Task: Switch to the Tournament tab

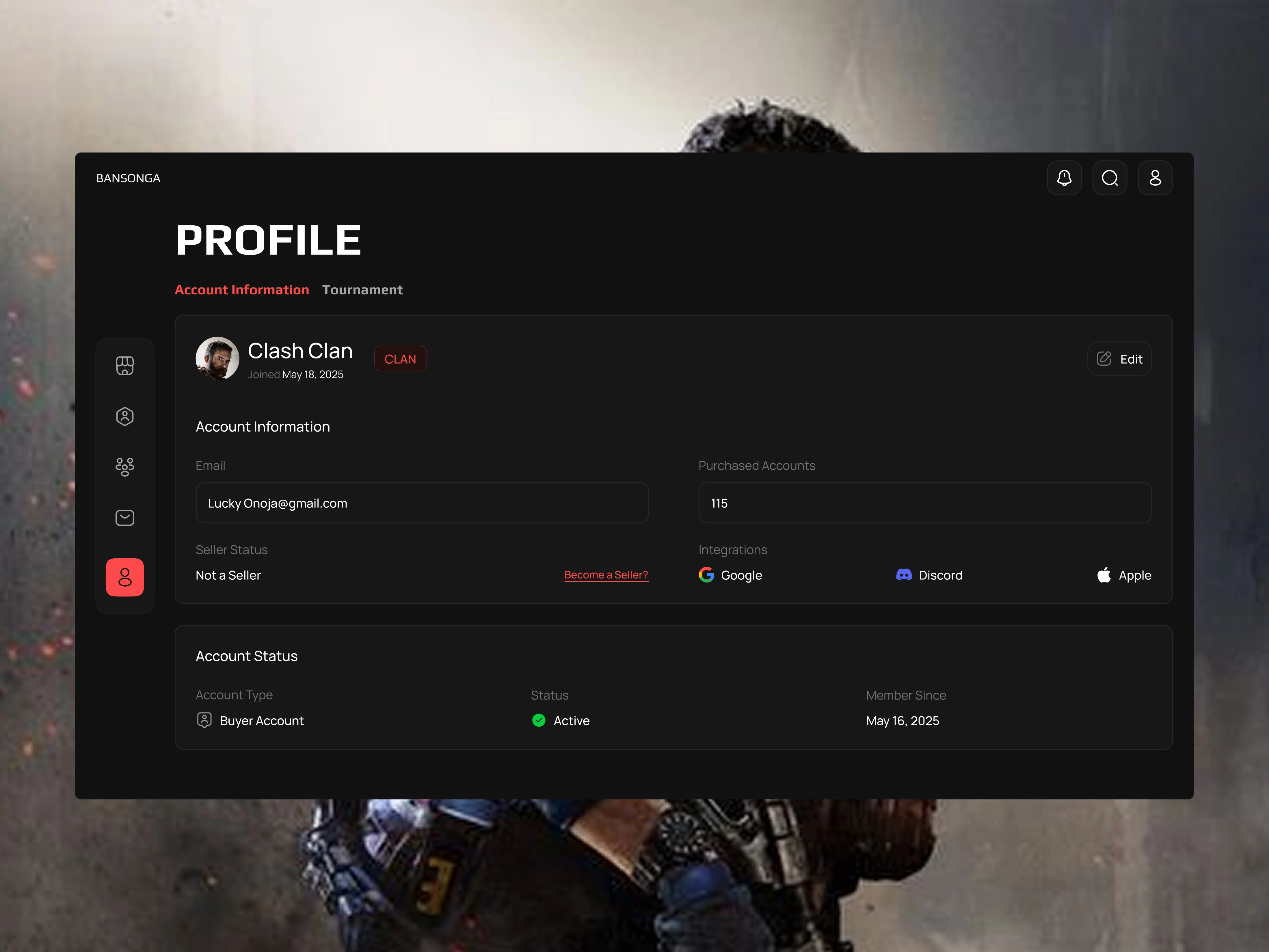Action: [362, 290]
